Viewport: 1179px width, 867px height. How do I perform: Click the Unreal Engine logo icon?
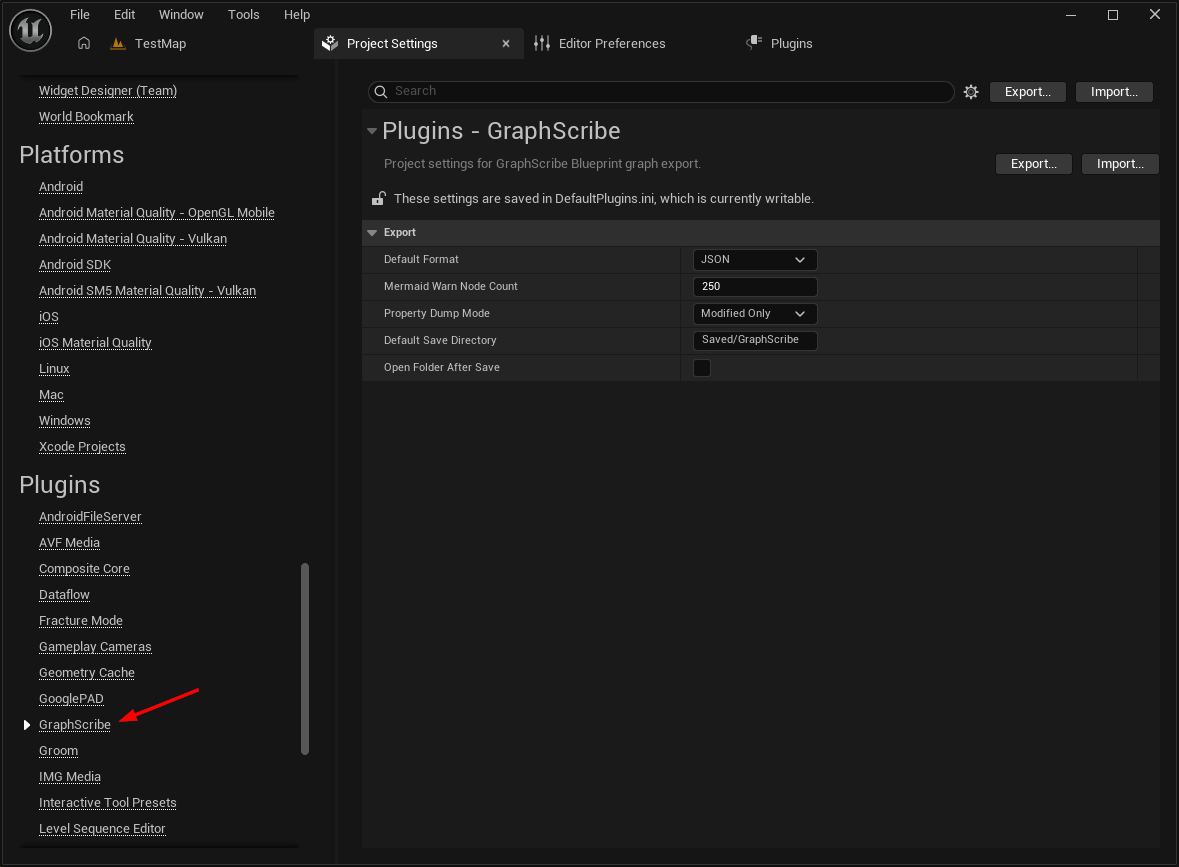click(30, 30)
